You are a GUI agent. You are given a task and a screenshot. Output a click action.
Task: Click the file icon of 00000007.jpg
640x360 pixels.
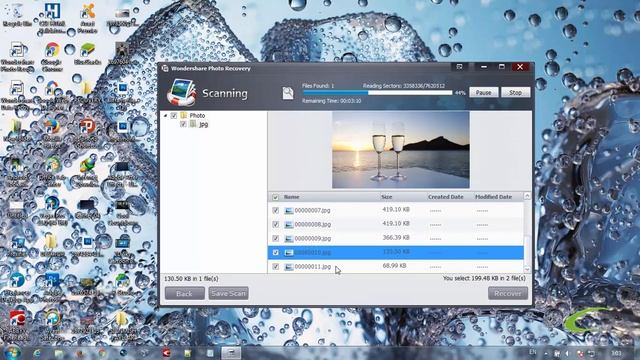tap(289, 211)
